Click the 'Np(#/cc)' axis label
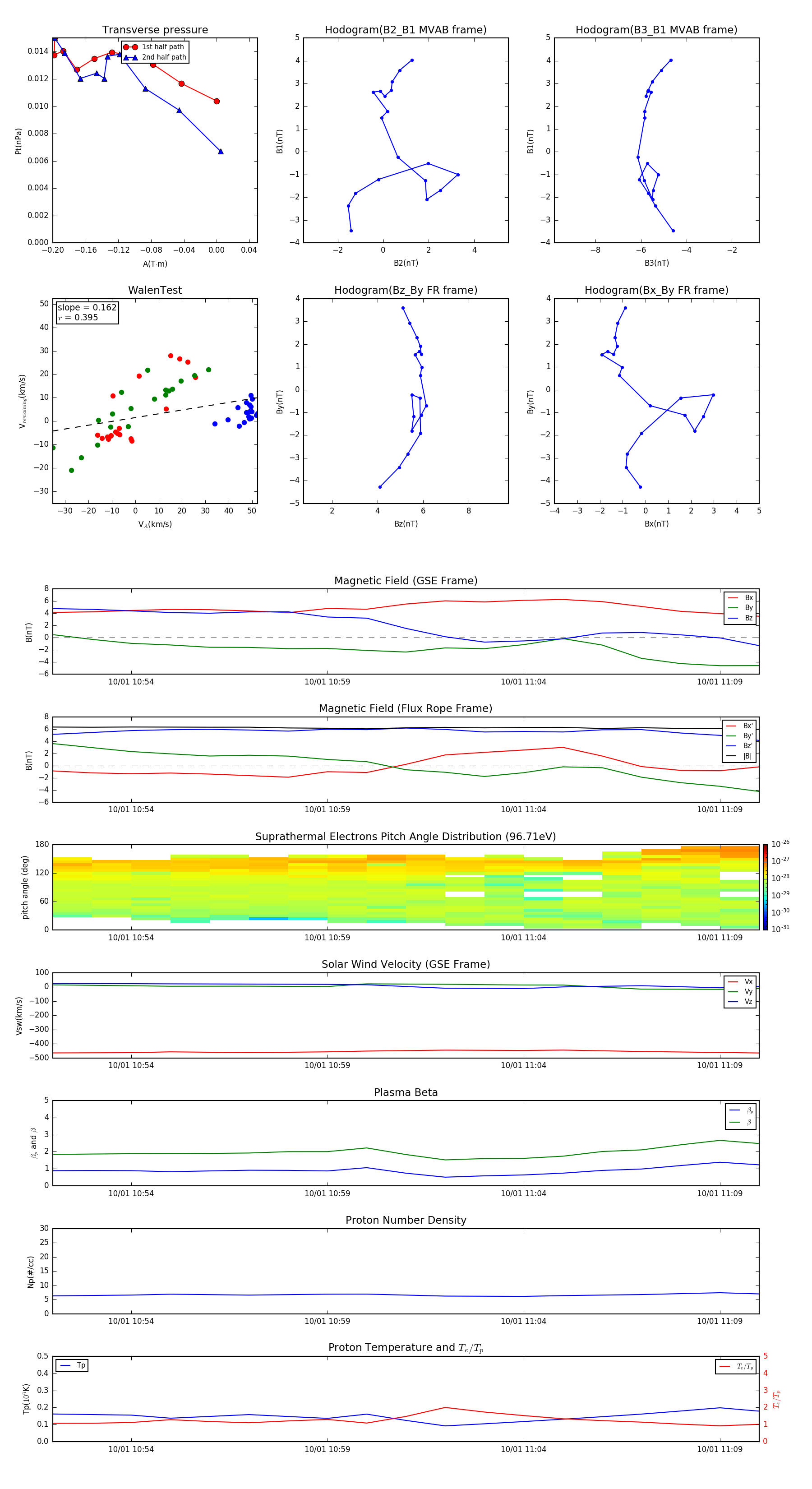The image size is (812, 1489). point(31,1272)
